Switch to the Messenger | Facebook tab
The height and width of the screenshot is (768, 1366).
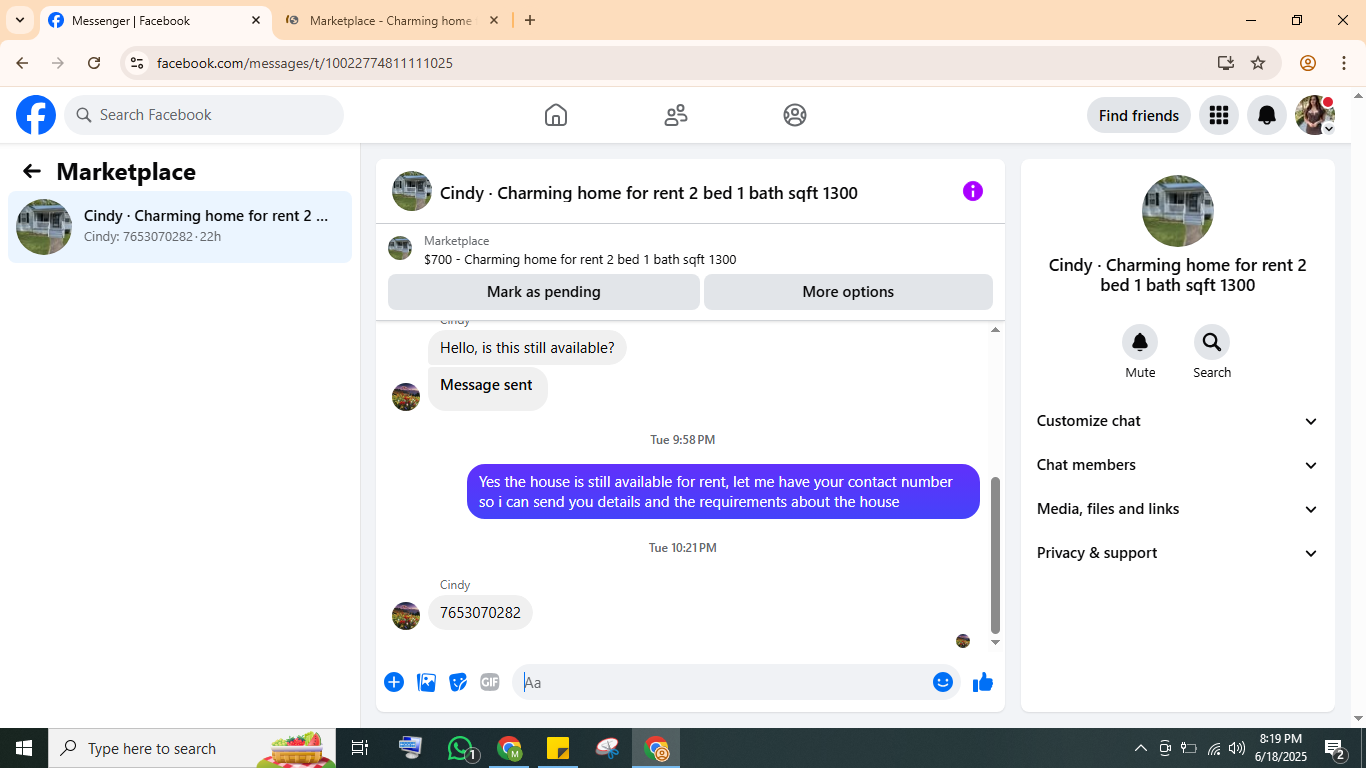click(x=155, y=20)
